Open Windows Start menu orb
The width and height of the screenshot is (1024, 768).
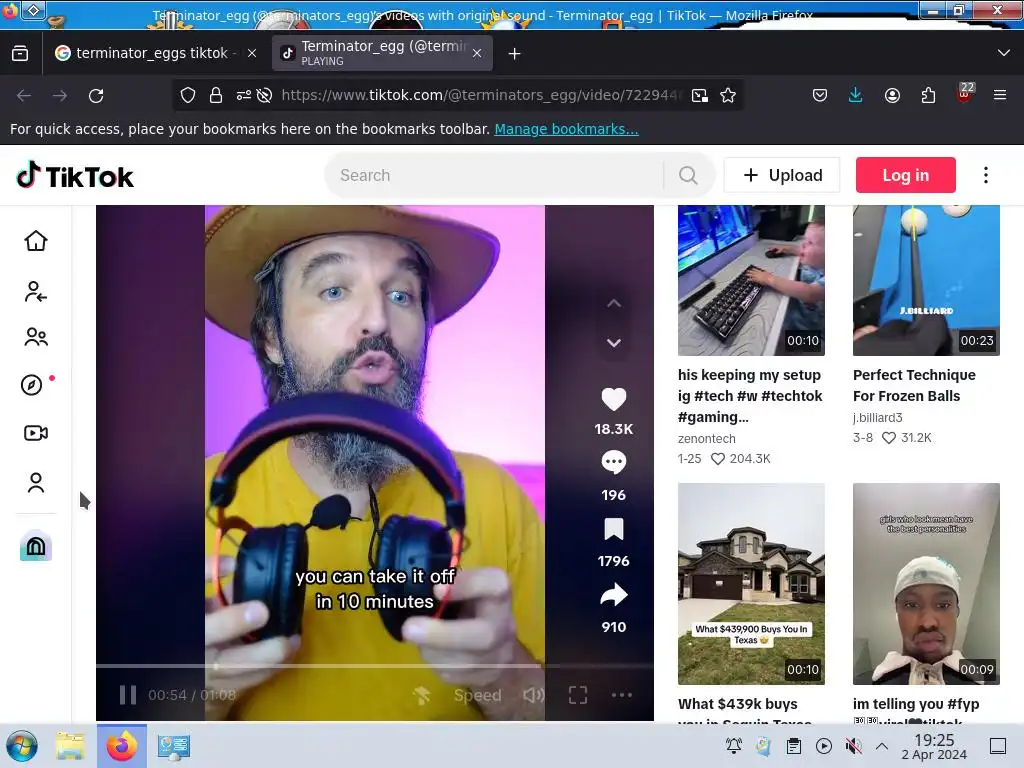(22, 746)
